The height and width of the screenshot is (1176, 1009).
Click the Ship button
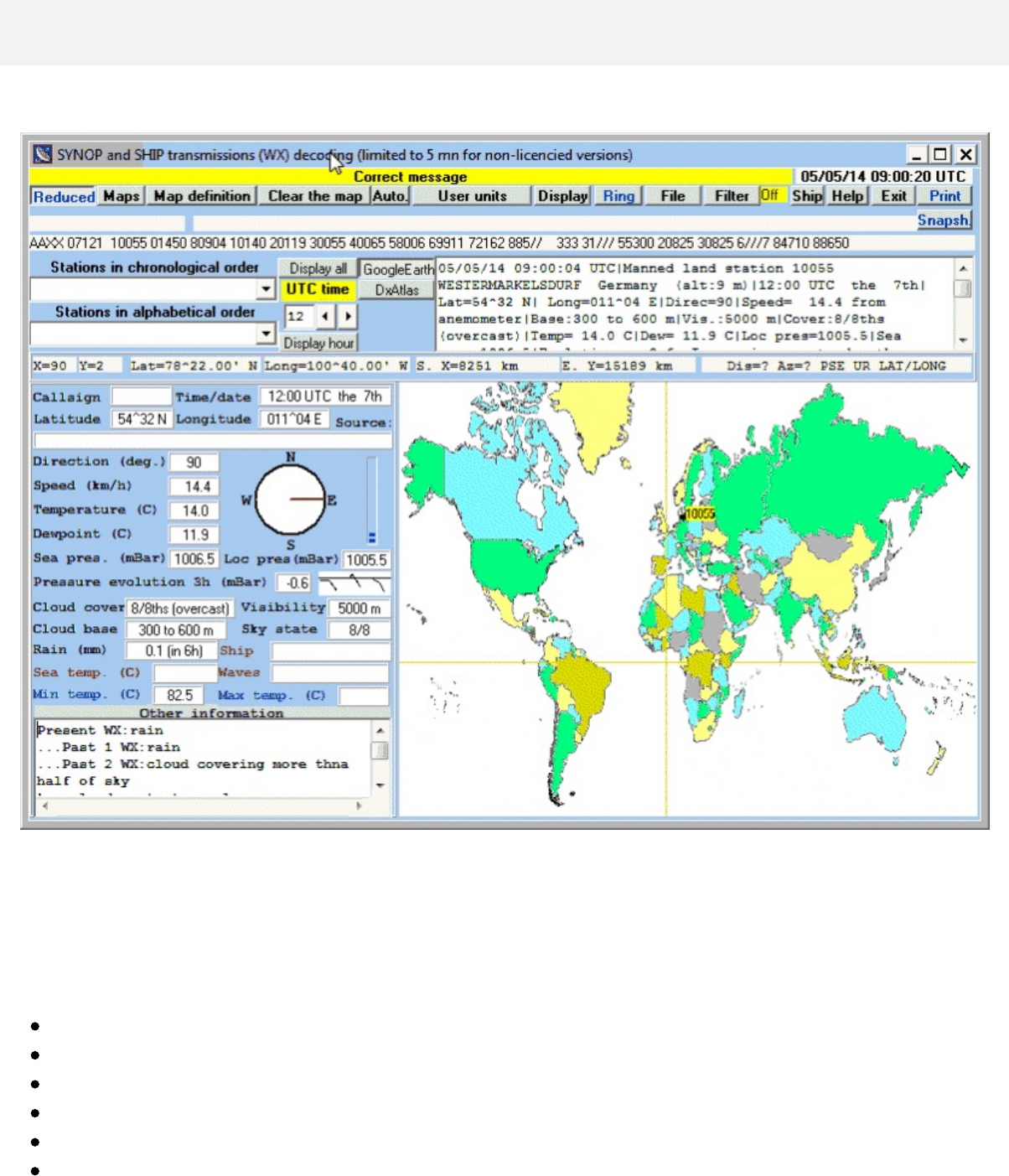pos(807,196)
